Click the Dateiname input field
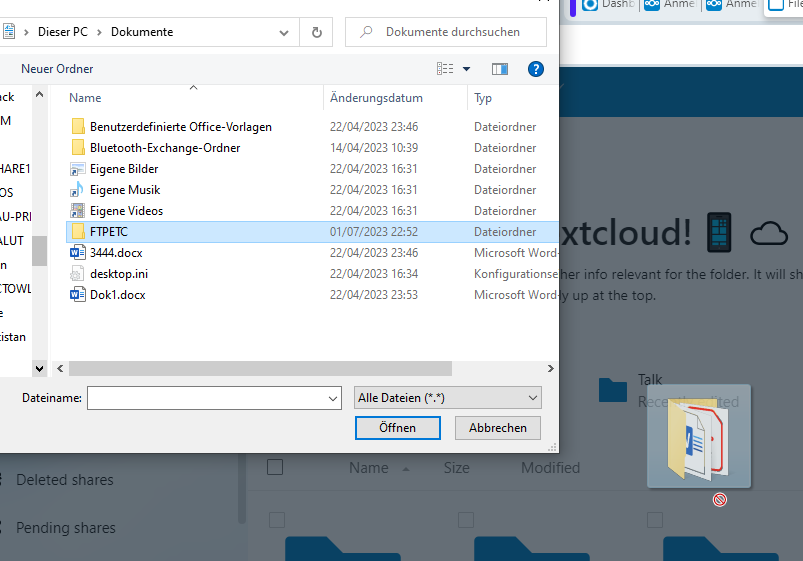Screen dimensions: 803x561 (x=214, y=398)
